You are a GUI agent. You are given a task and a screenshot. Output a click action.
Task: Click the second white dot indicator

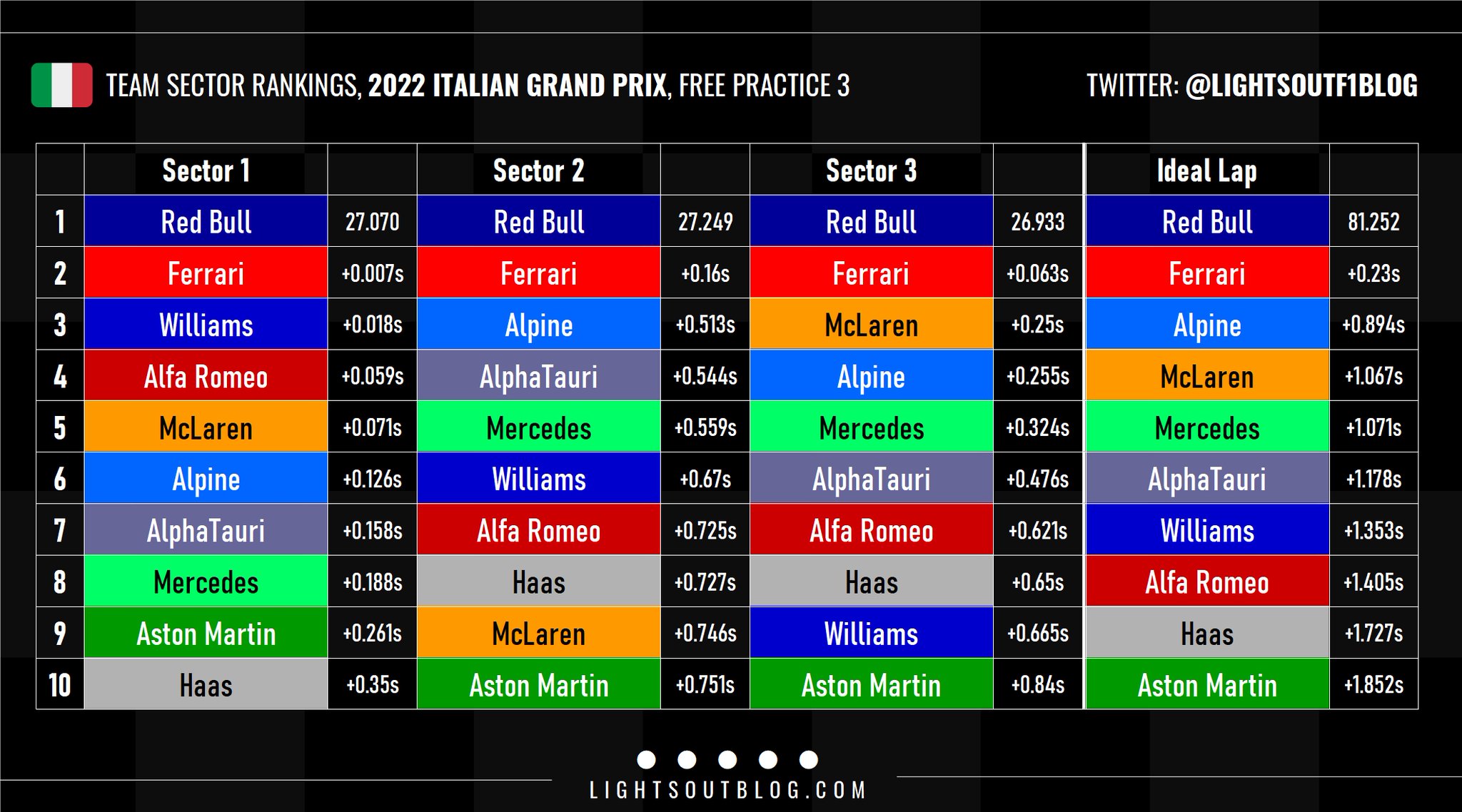tap(687, 759)
